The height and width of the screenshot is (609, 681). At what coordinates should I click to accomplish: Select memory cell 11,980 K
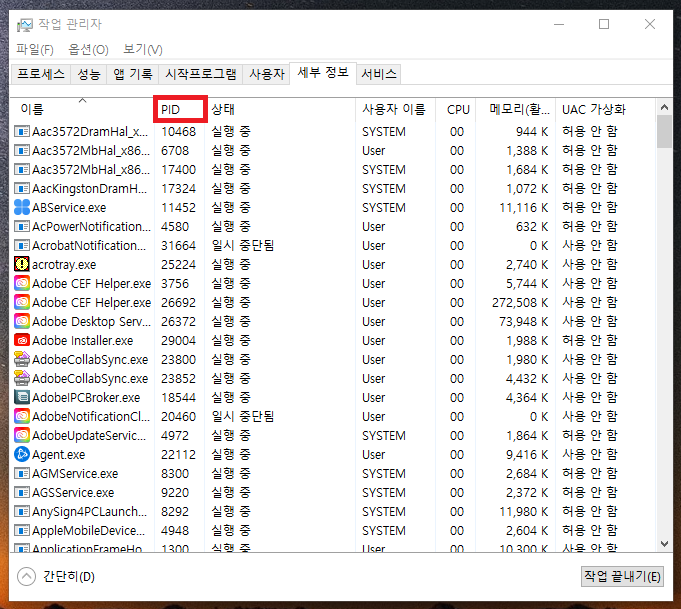point(523,512)
